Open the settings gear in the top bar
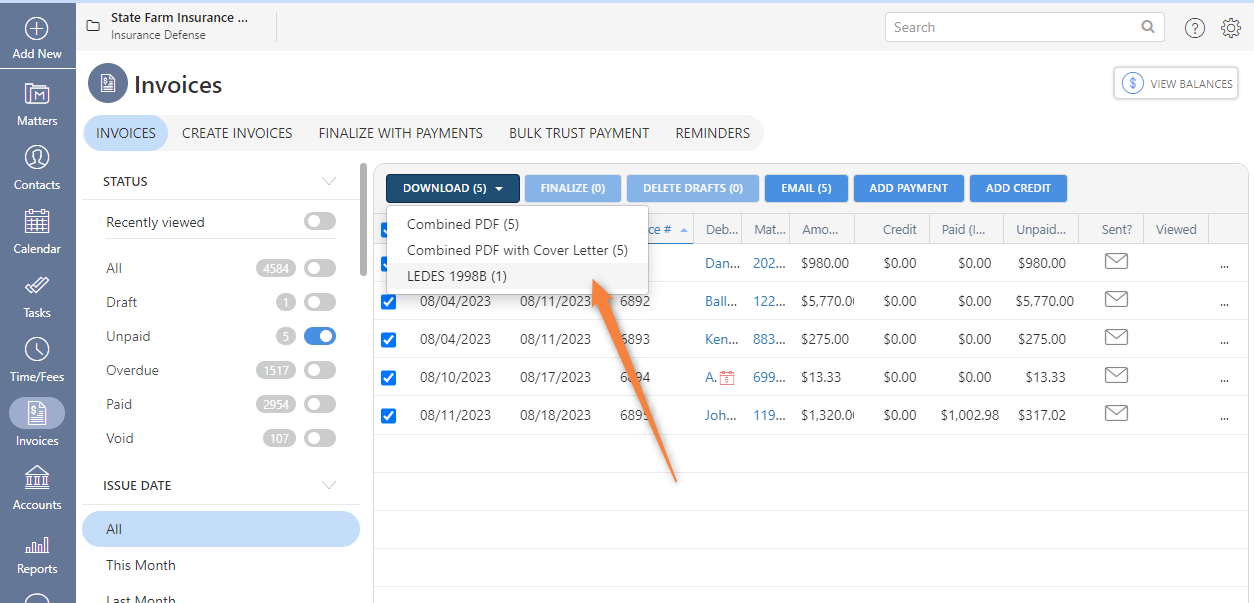This screenshot has width=1254, height=603. click(x=1231, y=27)
